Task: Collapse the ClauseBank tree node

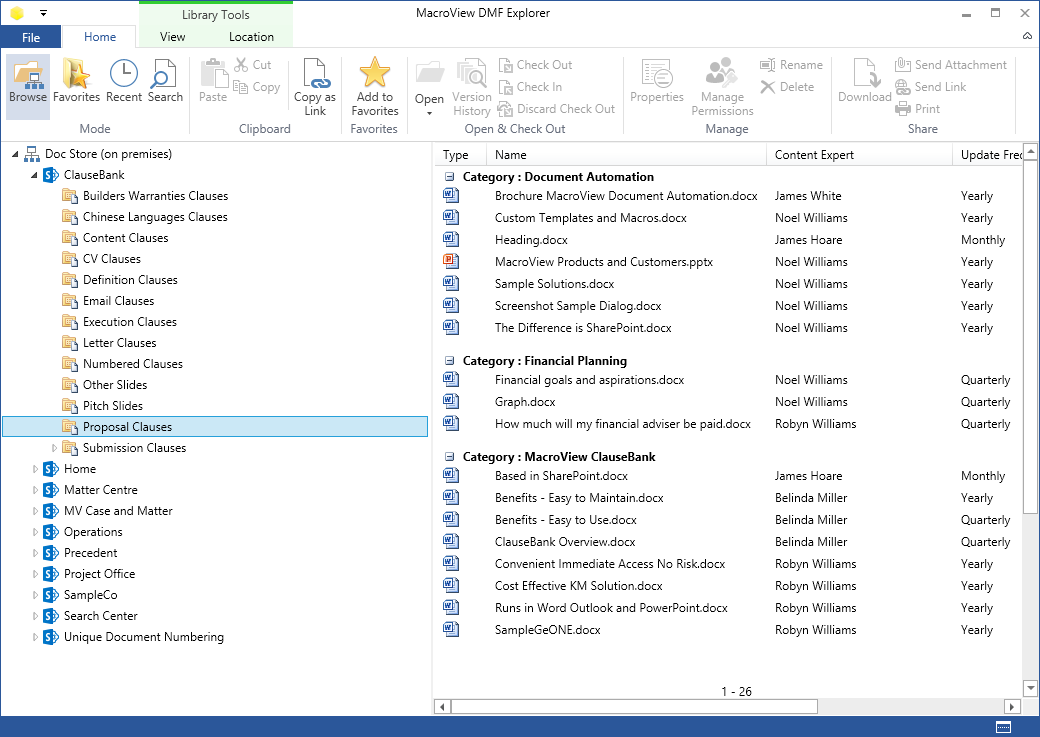Action: point(34,175)
